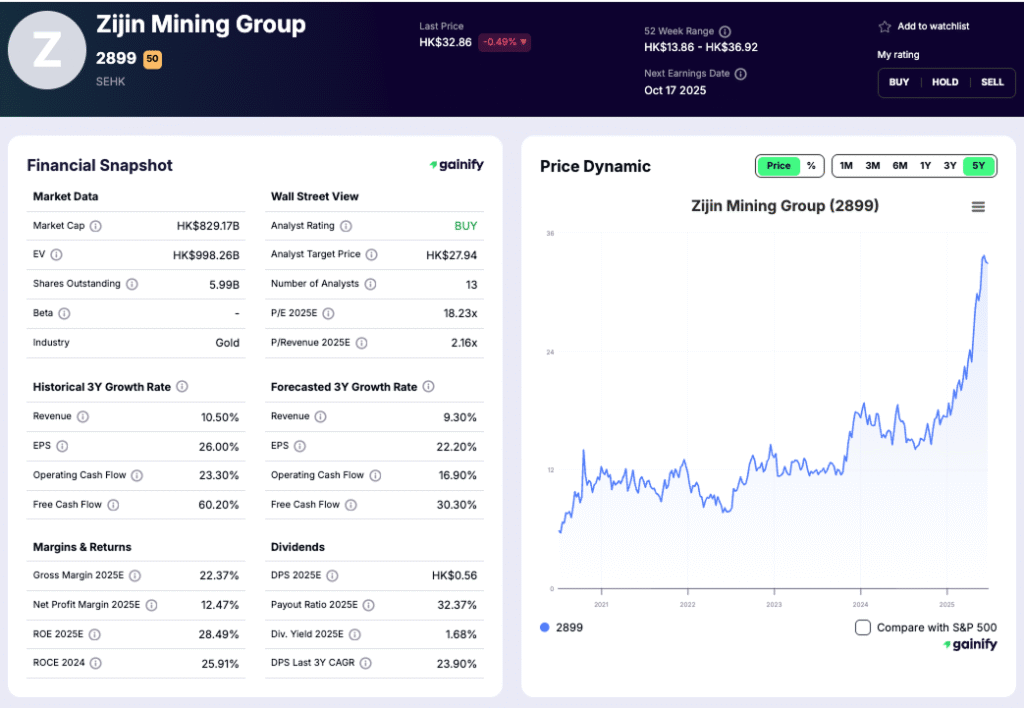Enable Compare with S&P 500

(862, 628)
